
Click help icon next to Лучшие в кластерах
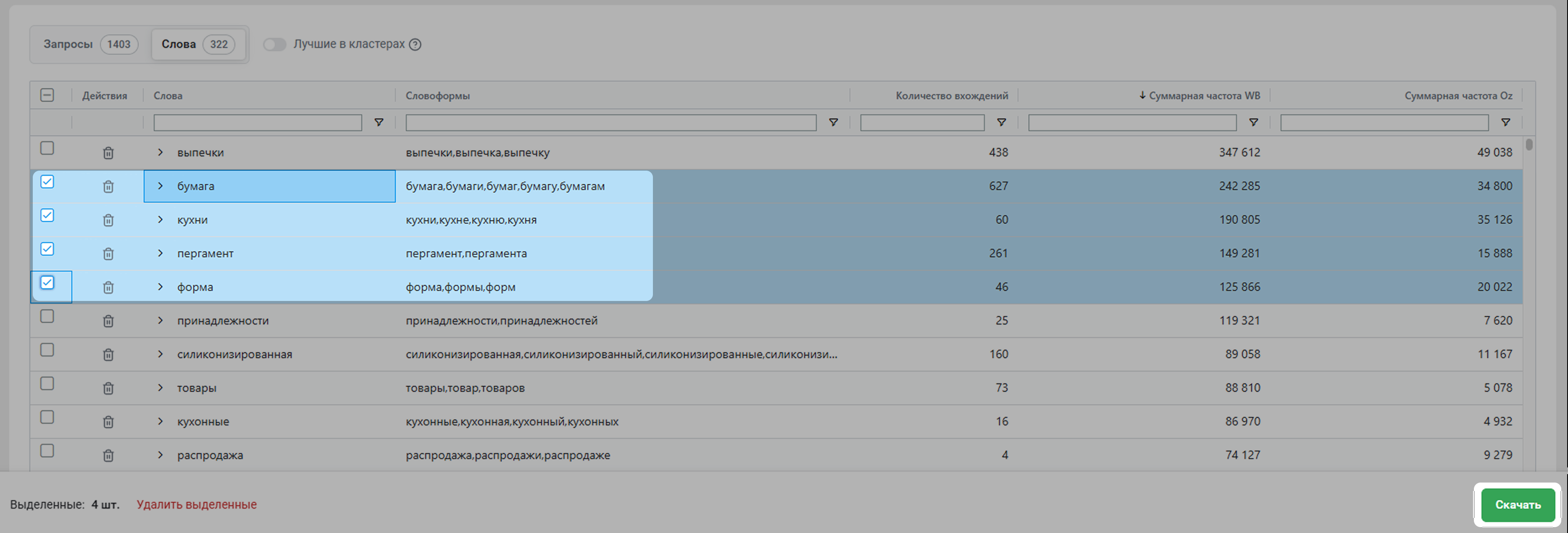point(415,45)
